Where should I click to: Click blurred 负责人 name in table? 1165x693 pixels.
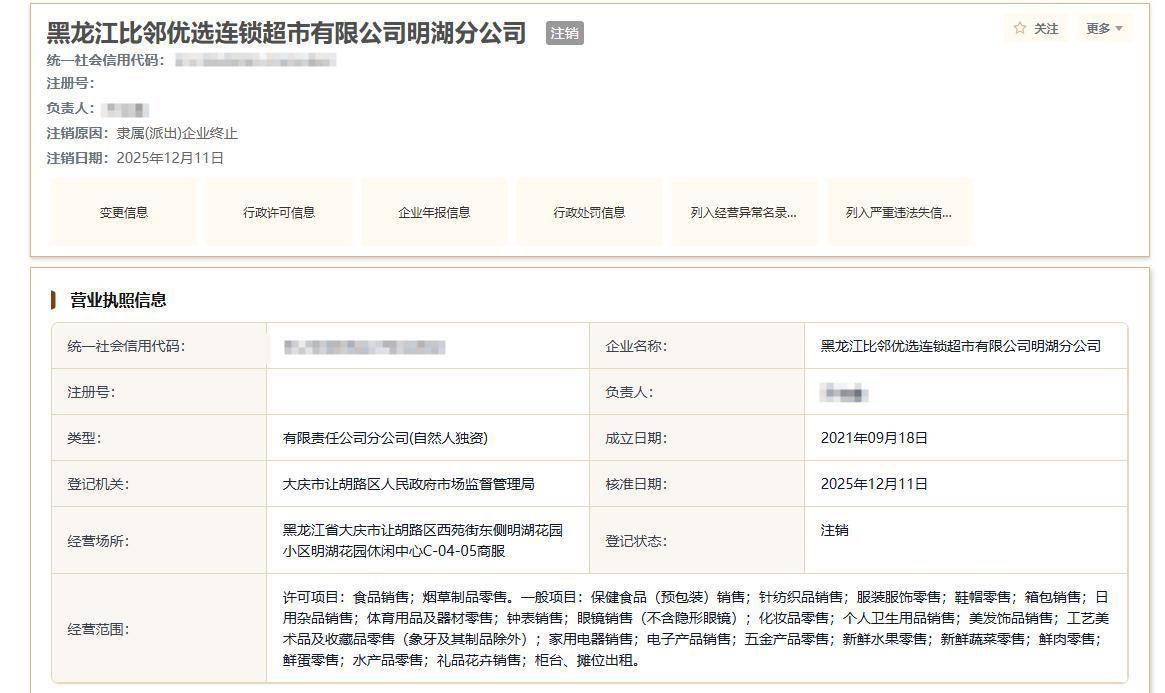coord(844,393)
